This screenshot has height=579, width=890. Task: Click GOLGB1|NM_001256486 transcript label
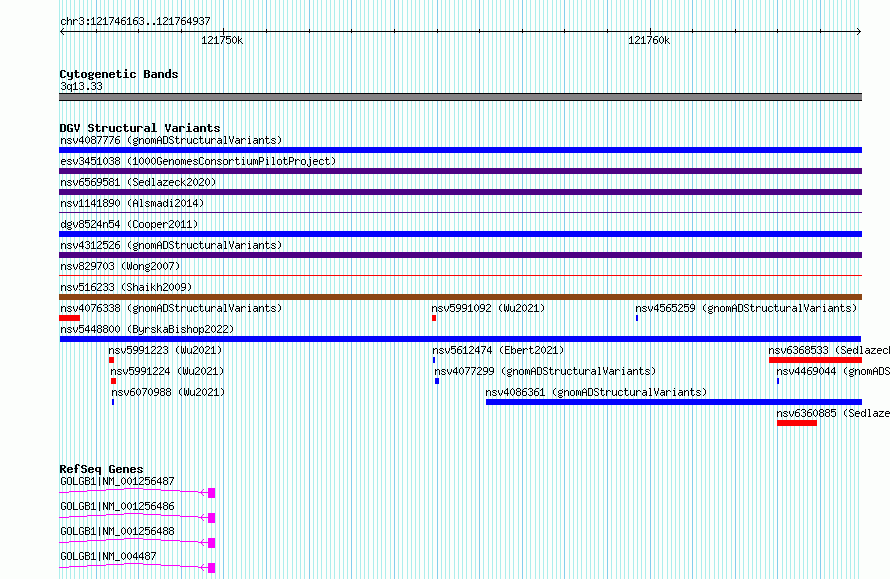pos(117,506)
